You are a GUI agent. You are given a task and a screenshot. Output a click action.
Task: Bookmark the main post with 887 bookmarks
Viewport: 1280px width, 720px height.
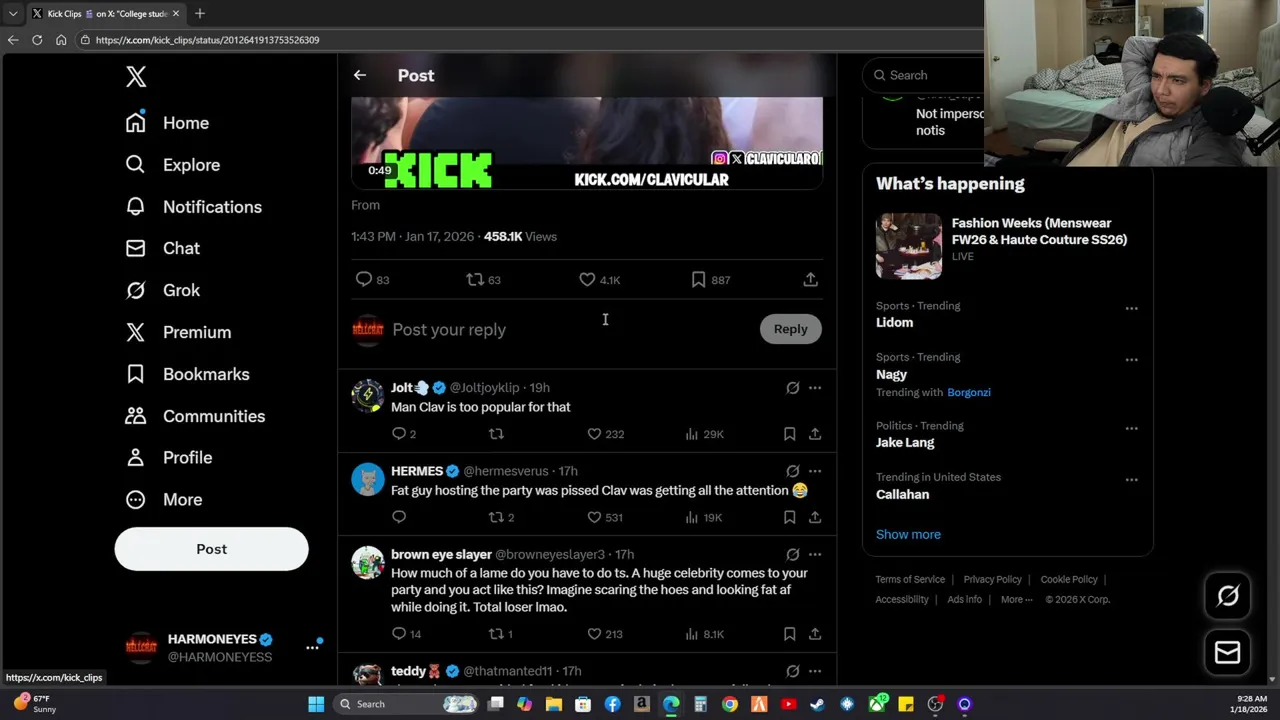pos(711,280)
